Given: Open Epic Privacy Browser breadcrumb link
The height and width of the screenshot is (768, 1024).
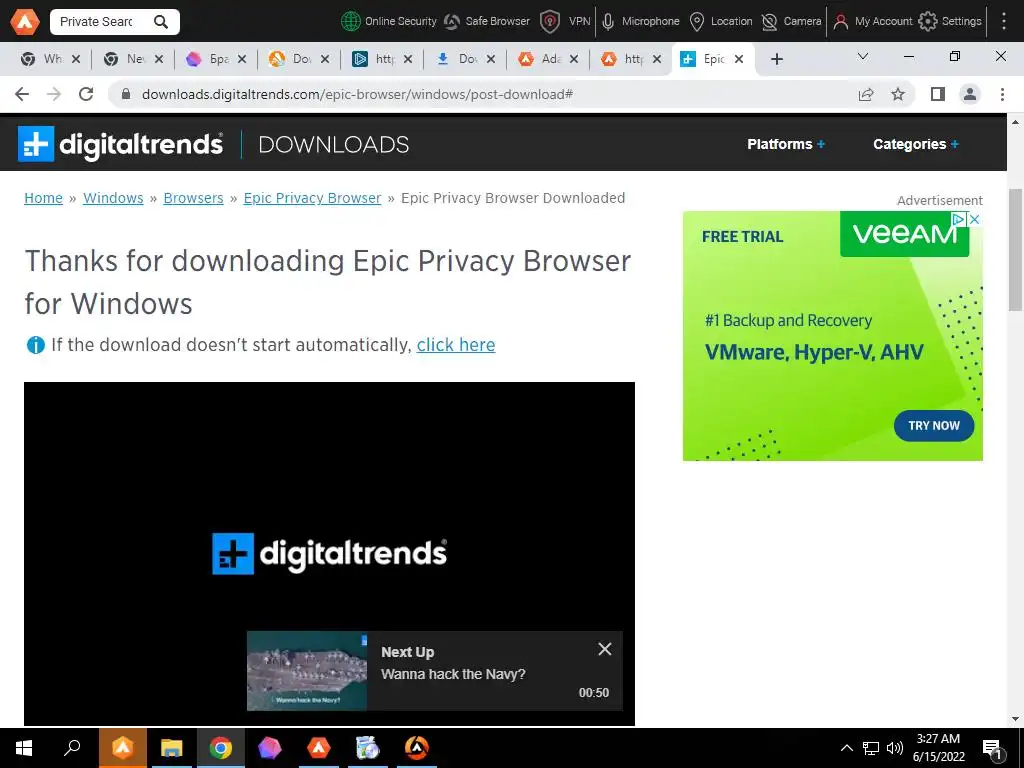Looking at the screenshot, I should [x=312, y=198].
